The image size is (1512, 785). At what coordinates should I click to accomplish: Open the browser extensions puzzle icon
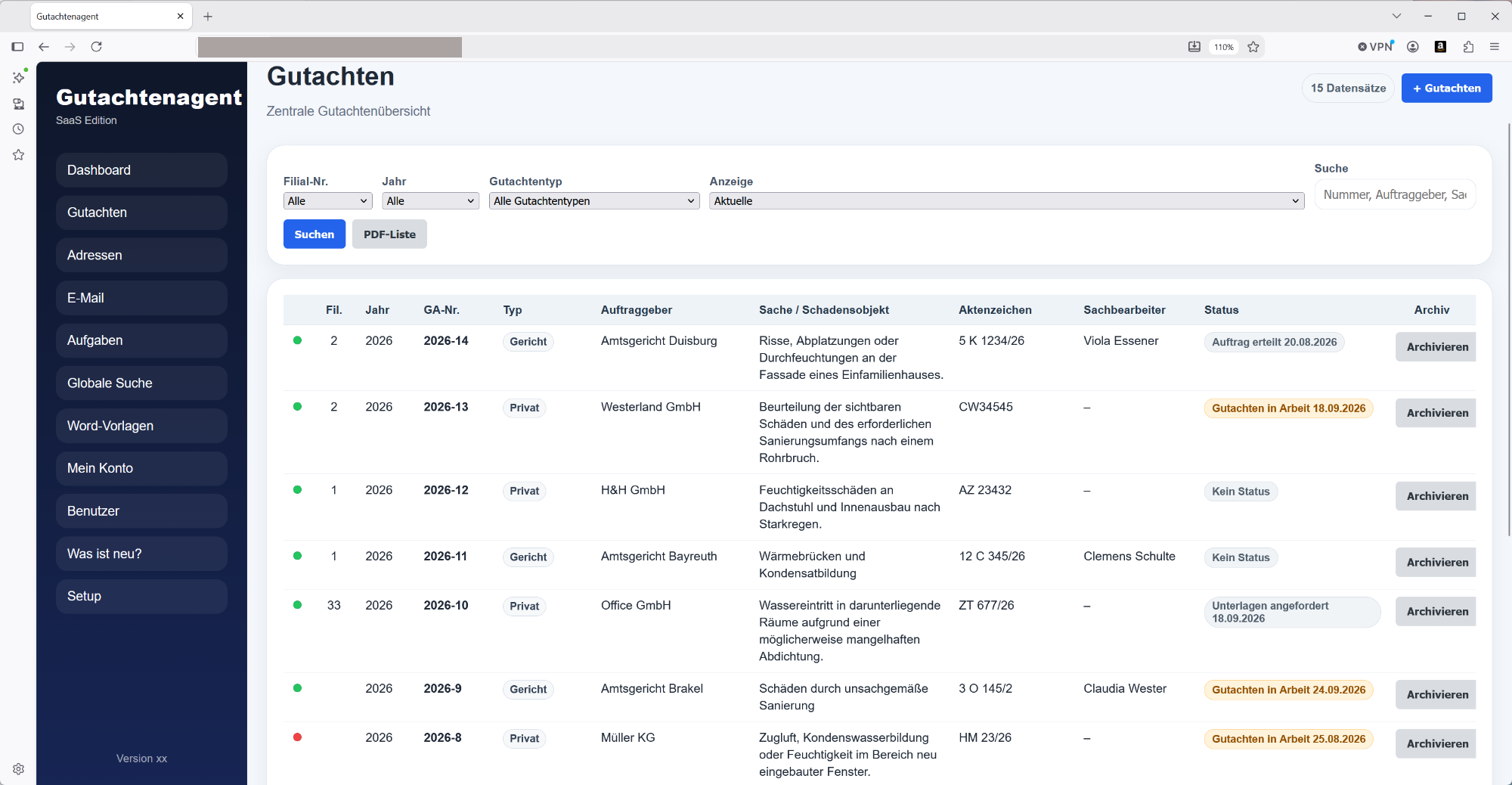1468,47
